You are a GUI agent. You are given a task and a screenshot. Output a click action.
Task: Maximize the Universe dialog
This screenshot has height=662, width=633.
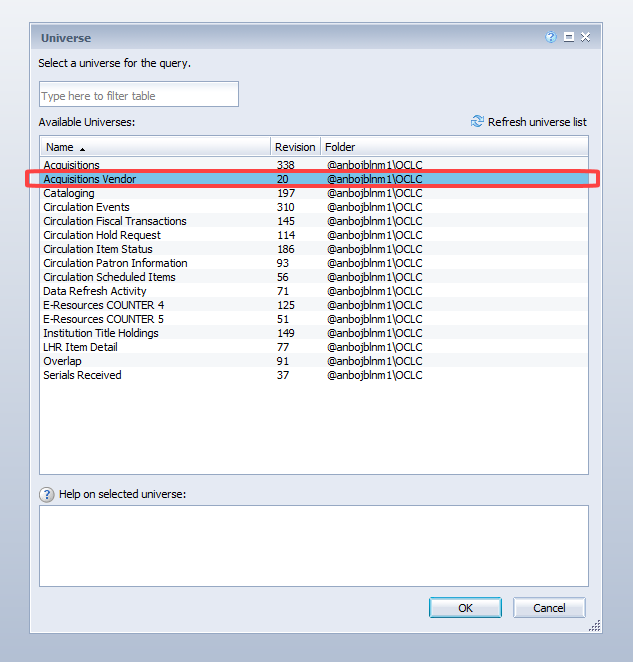pyautogui.click(x=569, y=37)
